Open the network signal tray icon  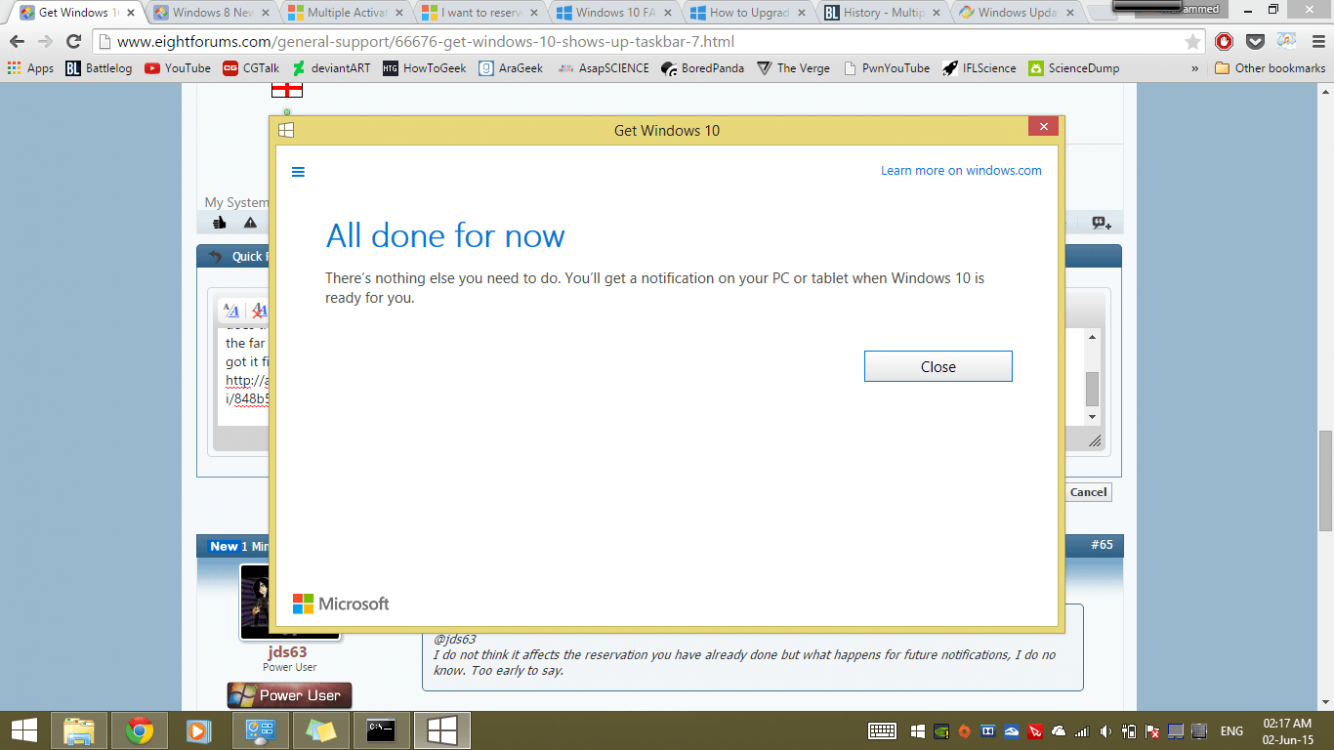click(x=1082, y=732)
